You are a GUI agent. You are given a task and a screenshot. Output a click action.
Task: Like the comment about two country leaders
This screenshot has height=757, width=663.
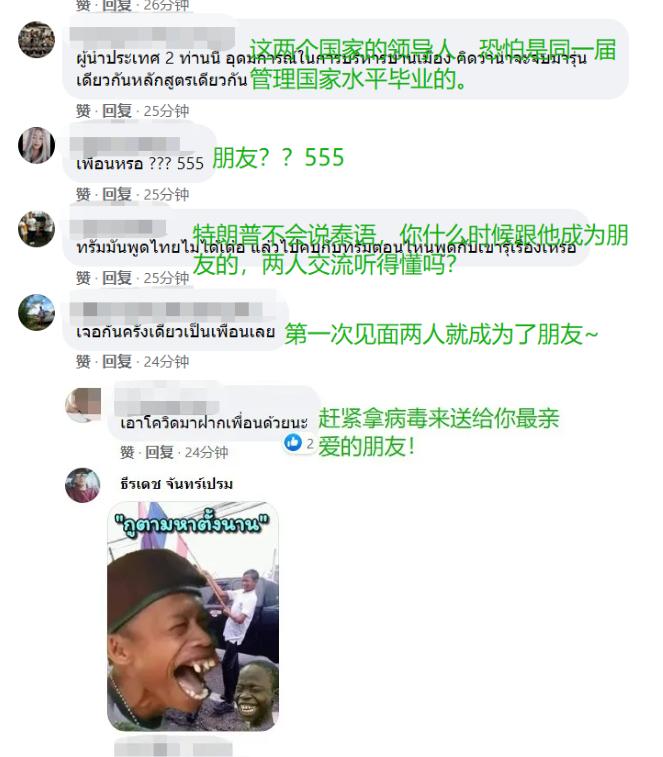coord(83,111)
